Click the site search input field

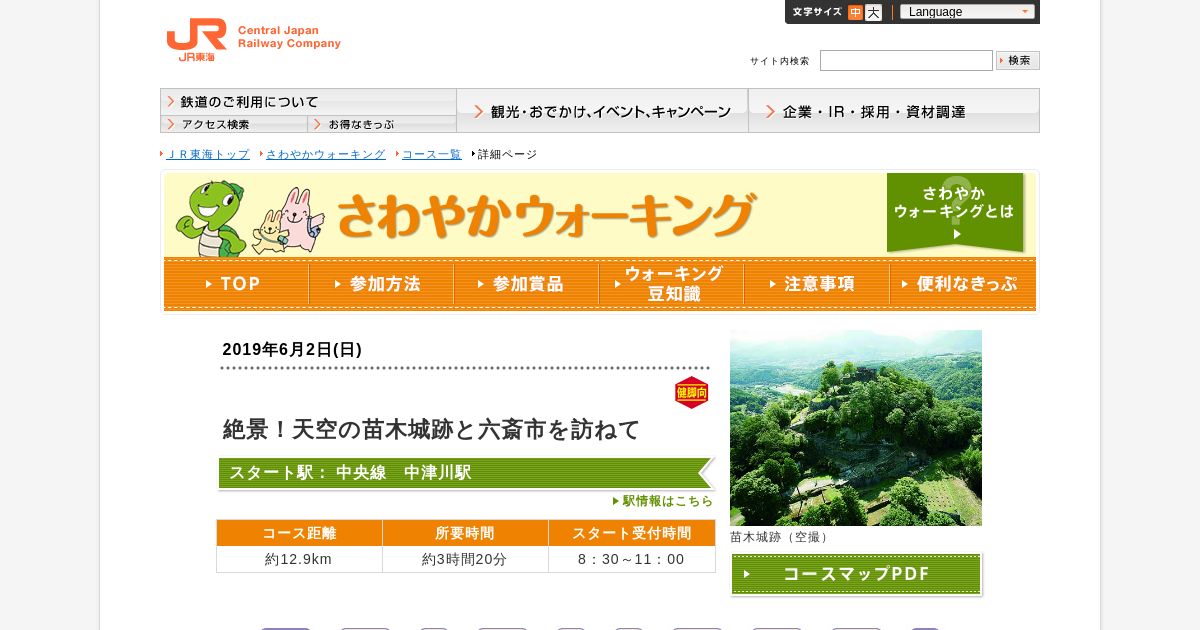click(x=906, y=61)
